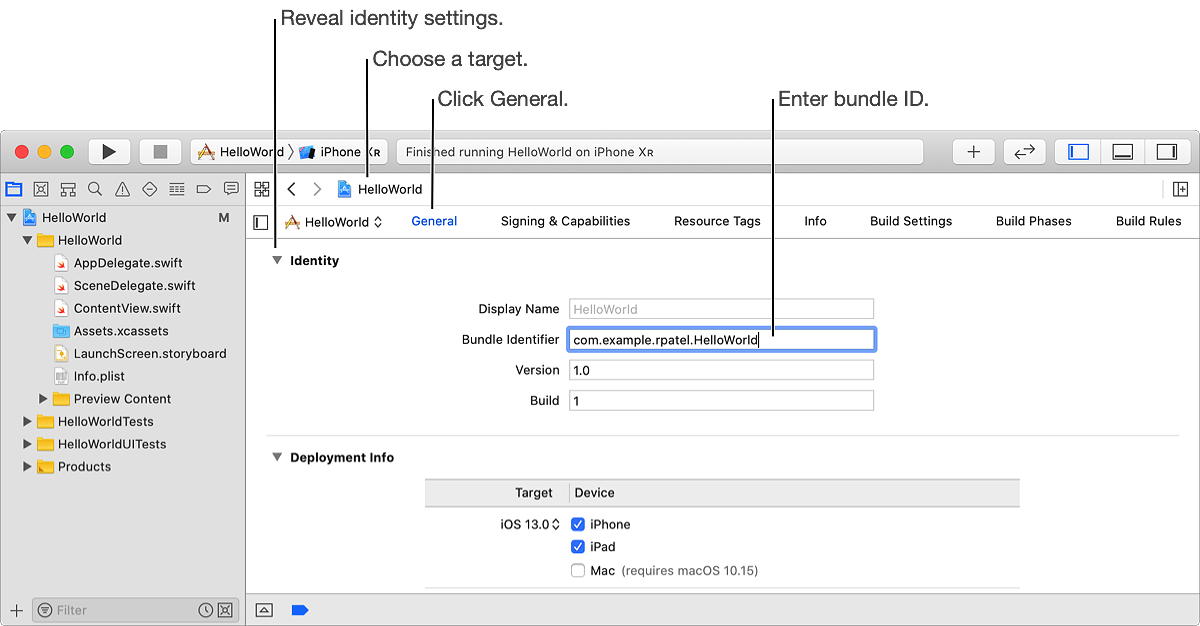Enable the Mac device checkbox

pos(578,570)
